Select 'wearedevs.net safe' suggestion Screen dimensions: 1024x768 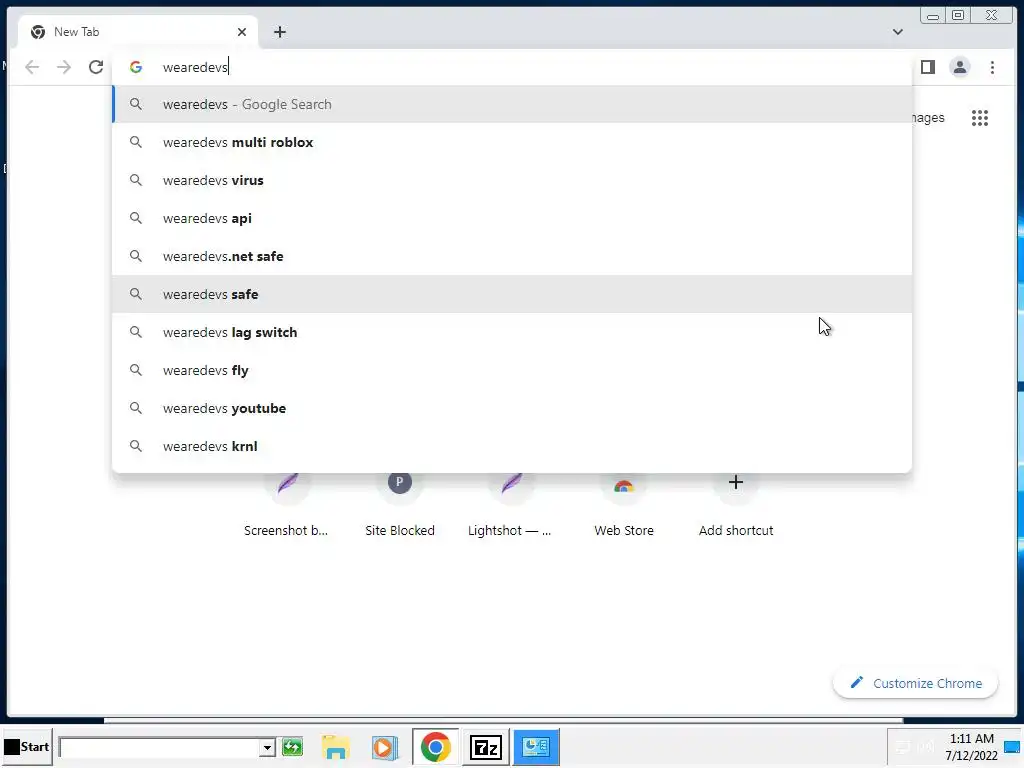coord(512,256)
